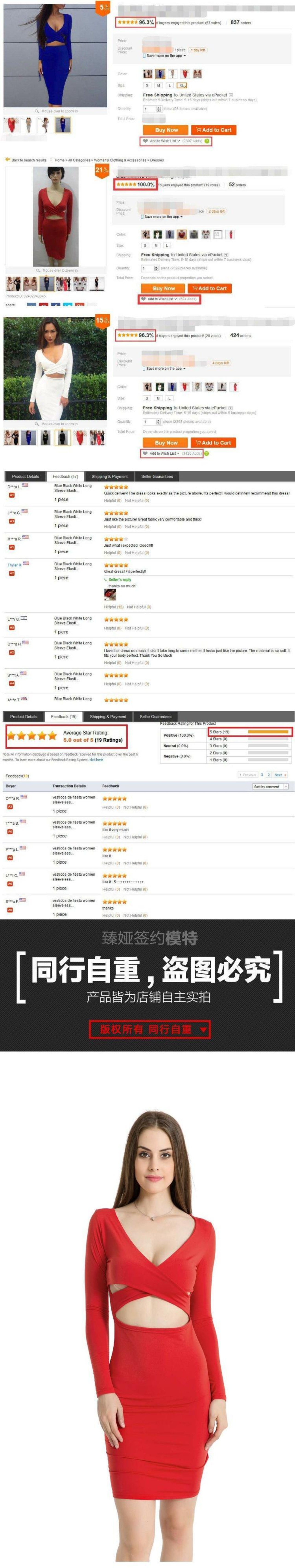
Task: Click the back arrow before "Back to search results"
Action: [x=7, y=159]
